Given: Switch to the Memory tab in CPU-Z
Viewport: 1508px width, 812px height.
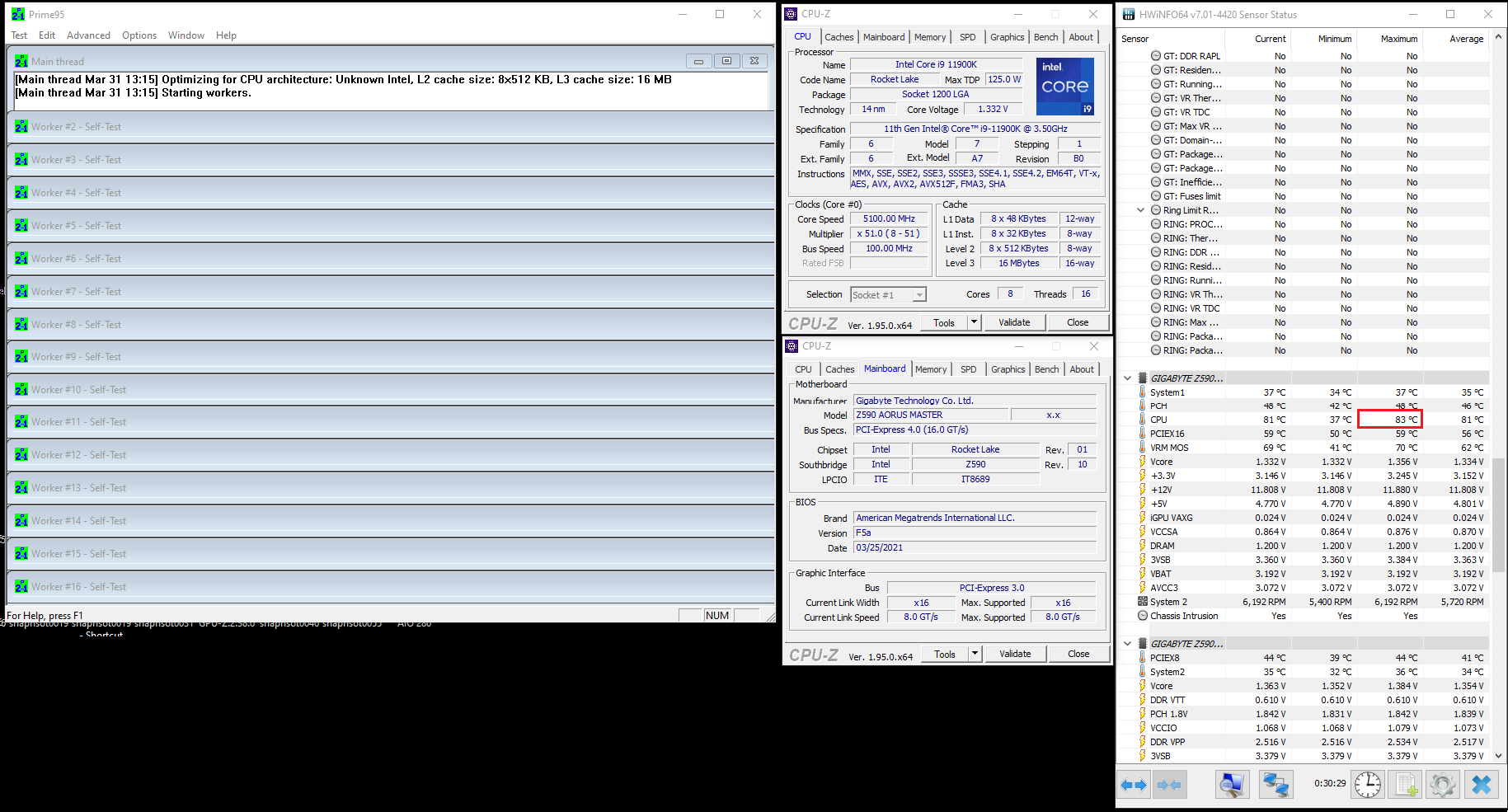Looking at the screenshot, I should [930, 36].
